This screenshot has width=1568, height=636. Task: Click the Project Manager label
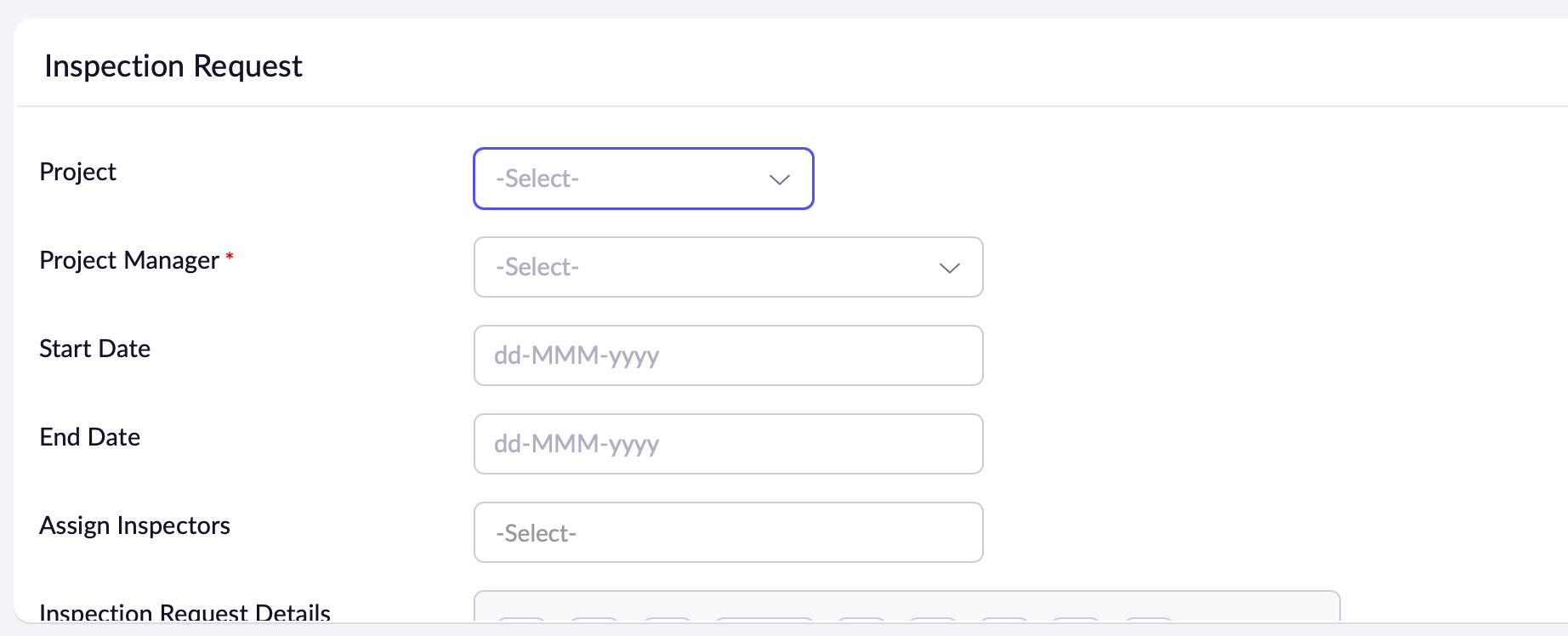129,260
